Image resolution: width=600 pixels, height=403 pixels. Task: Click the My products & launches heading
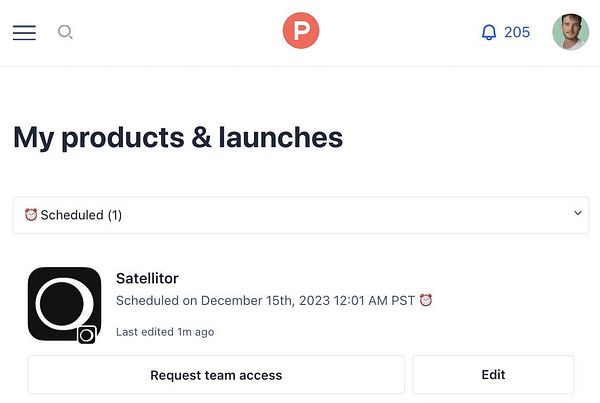coord(178,137)
